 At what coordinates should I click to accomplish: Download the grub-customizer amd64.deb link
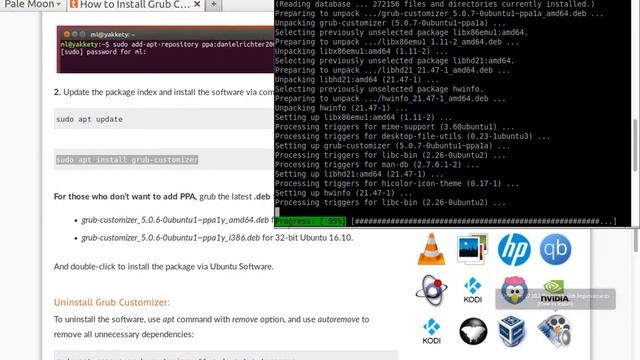175,220
